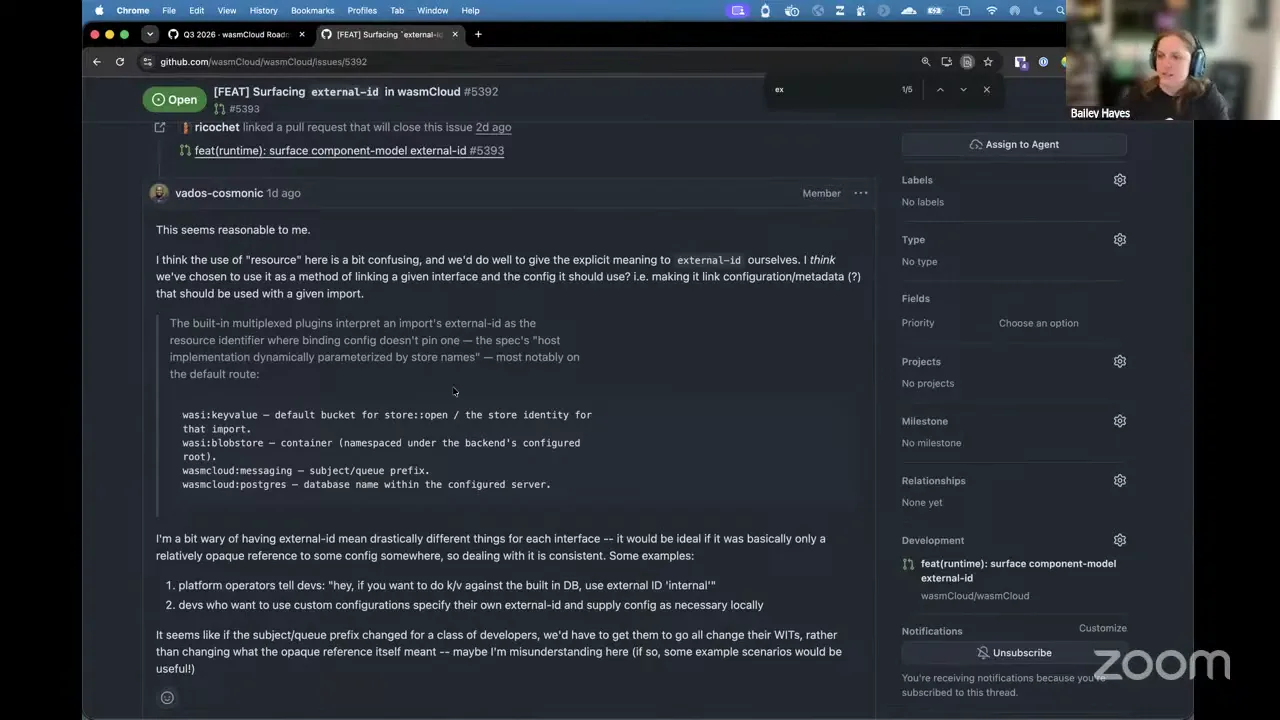The height and width of the screenshot is (720, 1280).
Task: View site information icon in address bar
Action: tap(148, 62)
